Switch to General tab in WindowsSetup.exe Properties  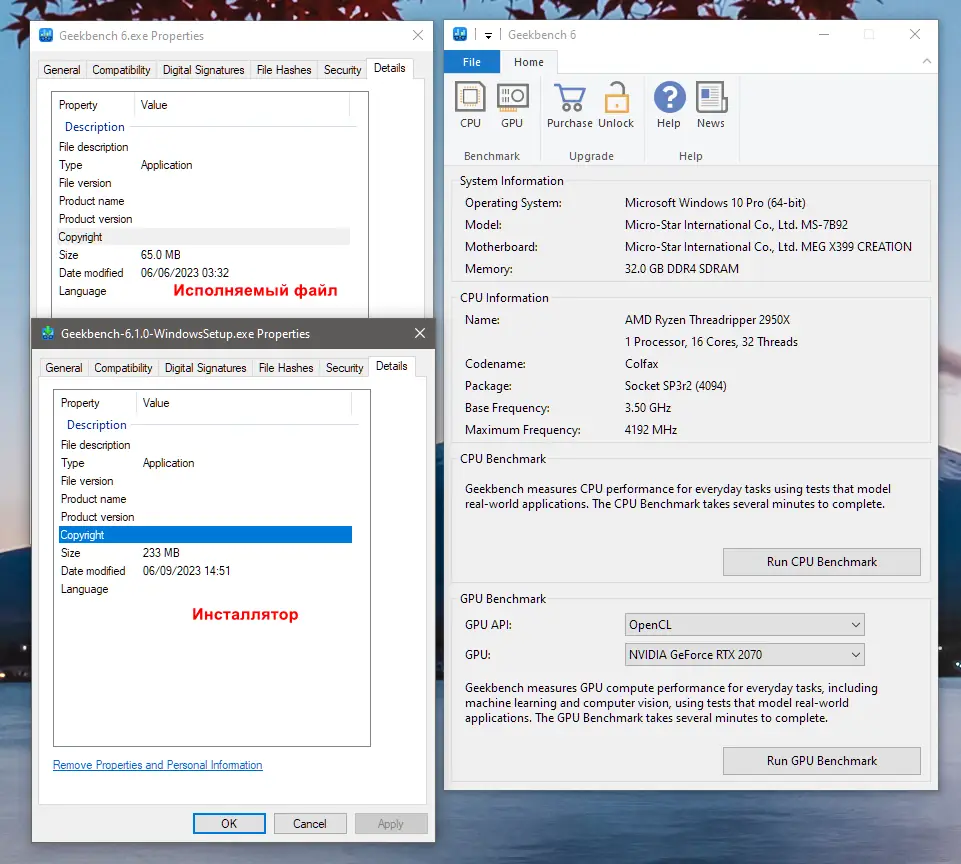tap(64, 368)
